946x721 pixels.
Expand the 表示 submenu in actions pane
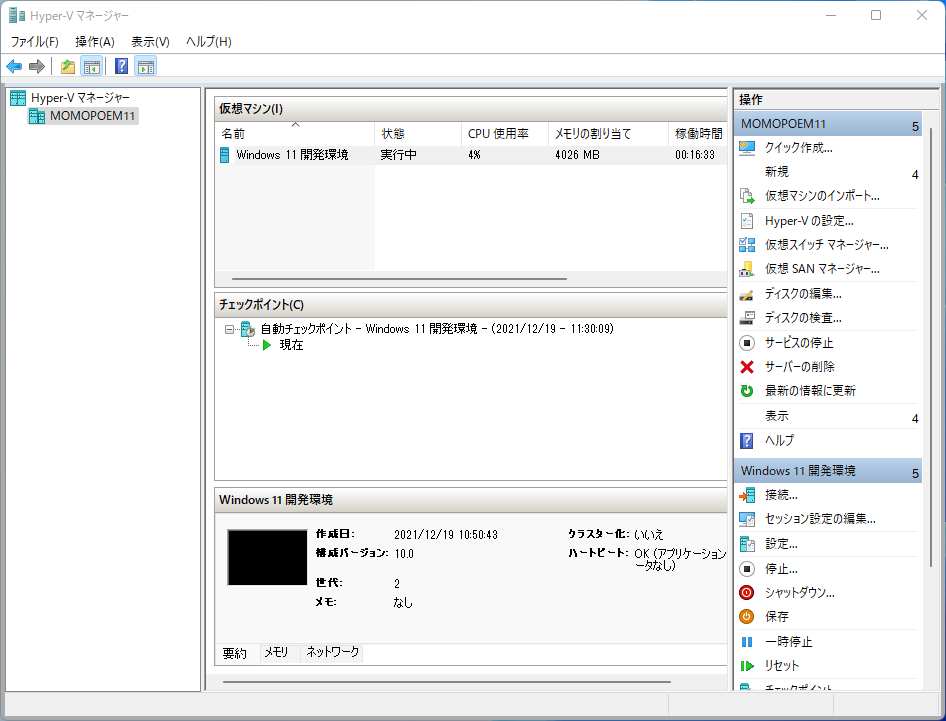pos(915,419)
